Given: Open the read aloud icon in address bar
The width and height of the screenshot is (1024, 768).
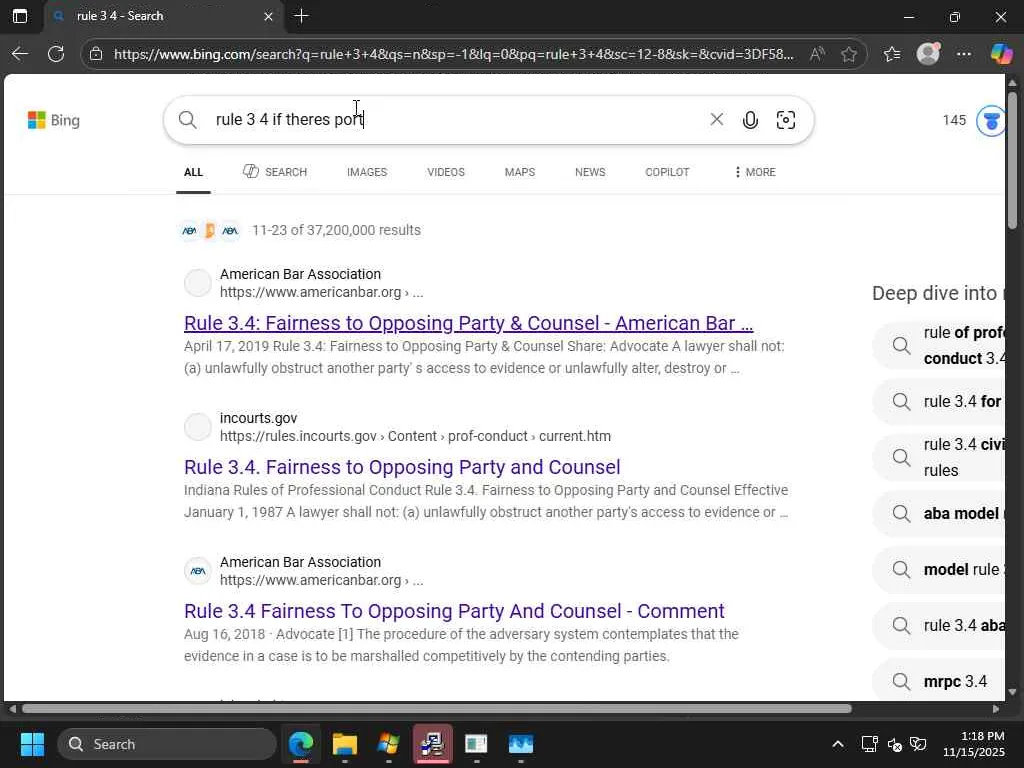Looking at the screenshot, I should click(817, 54).
